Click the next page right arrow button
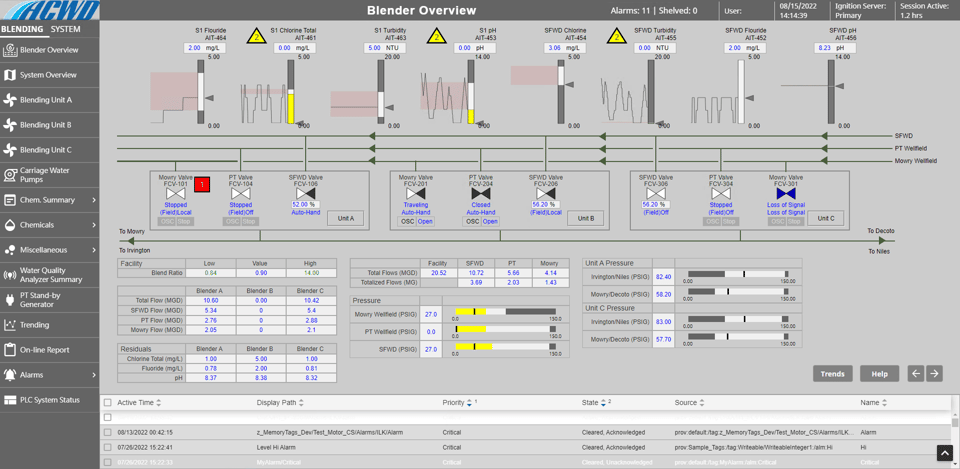The width and height of the screenshot is (960, 469). tap(934, 373)
